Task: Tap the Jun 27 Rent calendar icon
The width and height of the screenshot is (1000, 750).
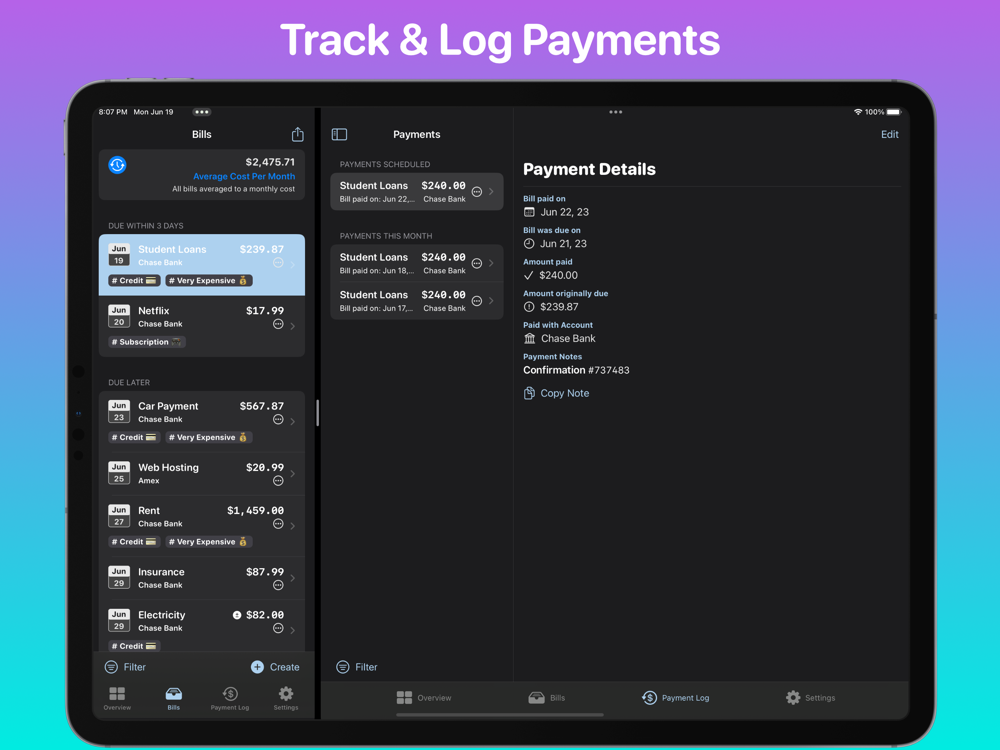Action: click(119, 516)
